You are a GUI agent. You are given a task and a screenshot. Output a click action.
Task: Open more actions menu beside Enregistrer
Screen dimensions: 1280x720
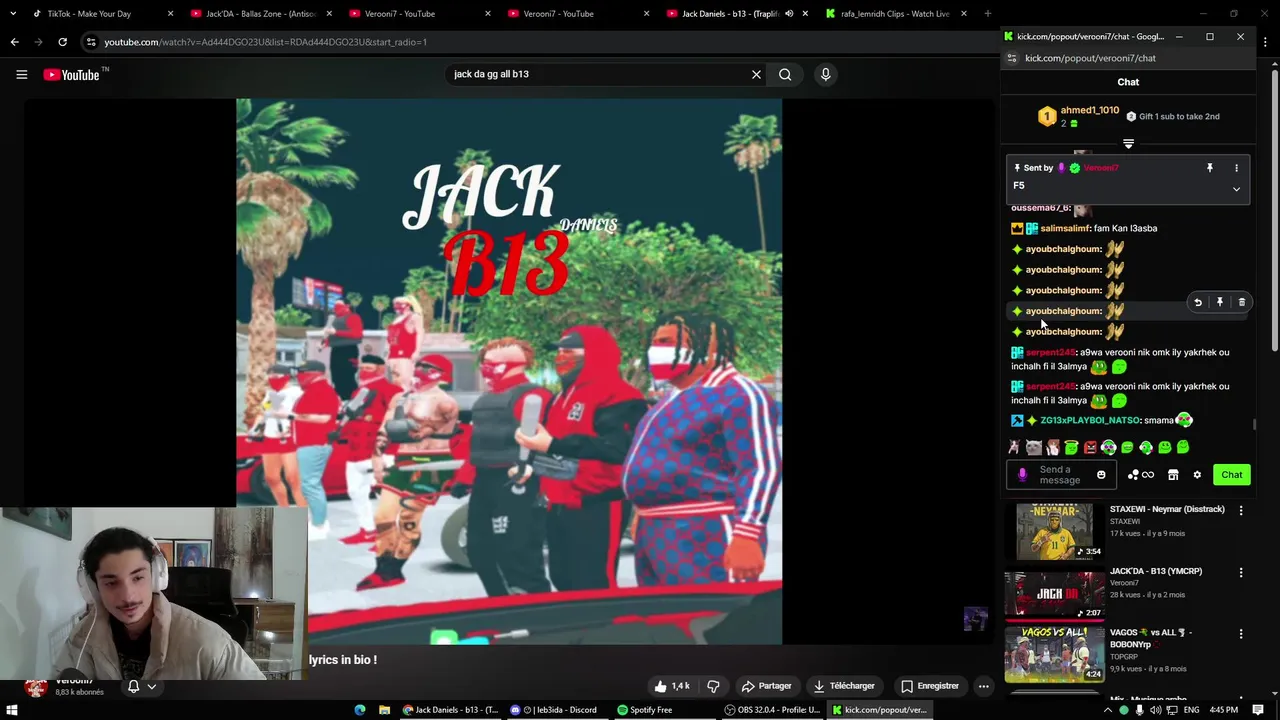pyautogui.click(x=983, y=686)
